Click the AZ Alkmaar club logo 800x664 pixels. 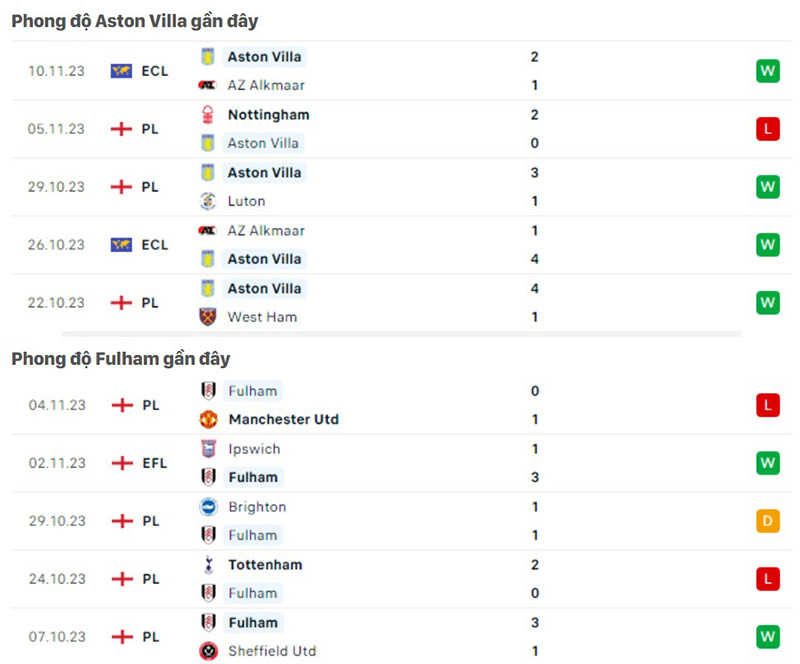[207, 85]
